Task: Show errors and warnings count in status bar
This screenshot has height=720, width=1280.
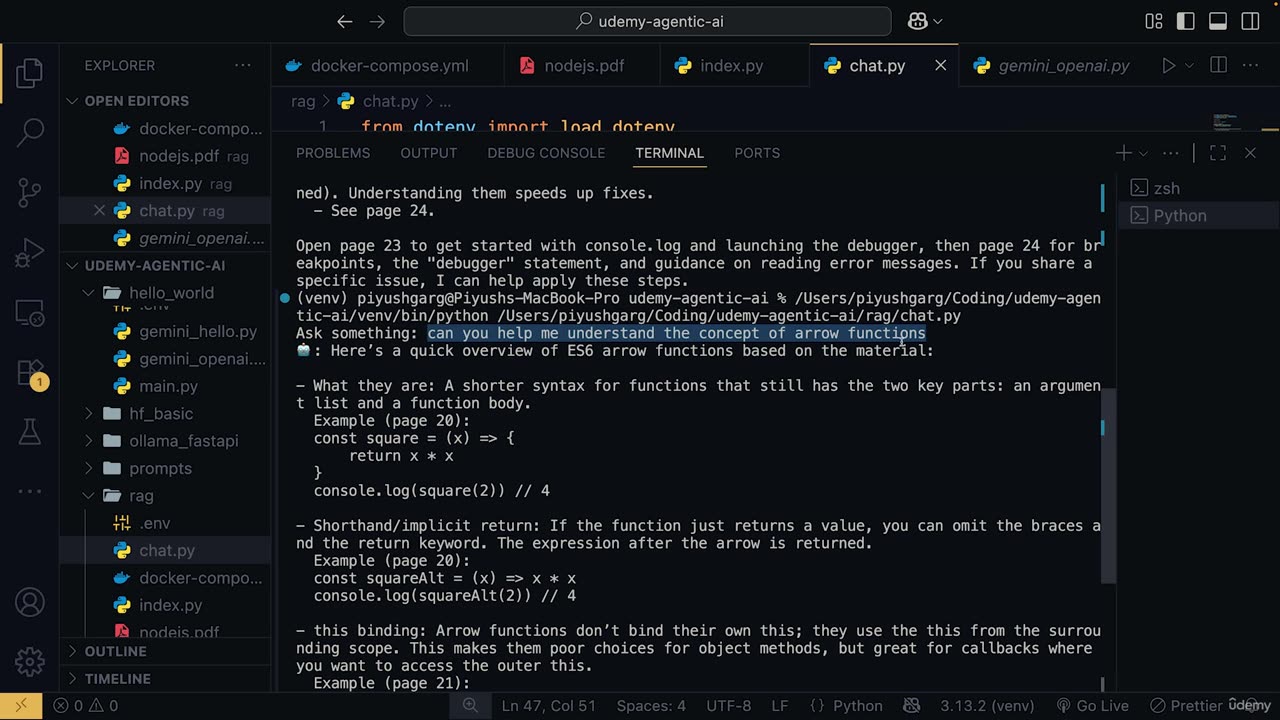Action: (86, 705)
